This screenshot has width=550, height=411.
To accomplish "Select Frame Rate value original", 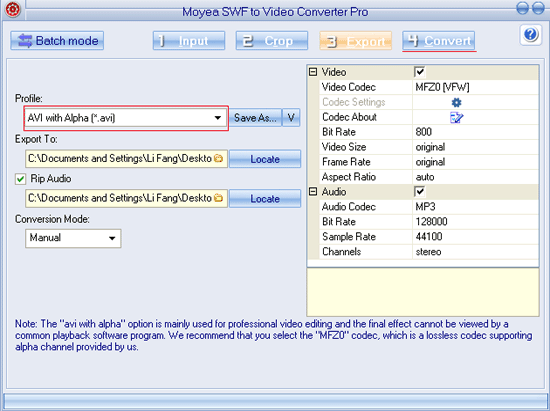I will (475, 162).
